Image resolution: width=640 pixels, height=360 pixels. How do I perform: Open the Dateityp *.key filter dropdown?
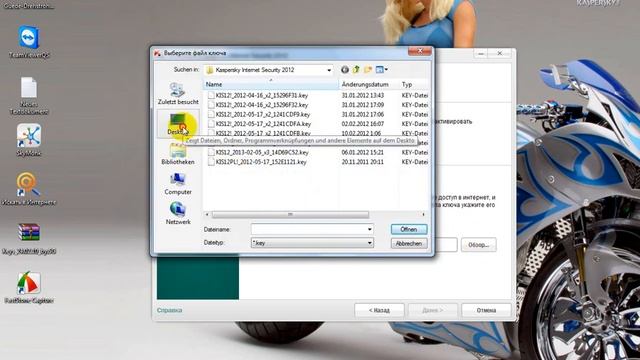[369, 243]
